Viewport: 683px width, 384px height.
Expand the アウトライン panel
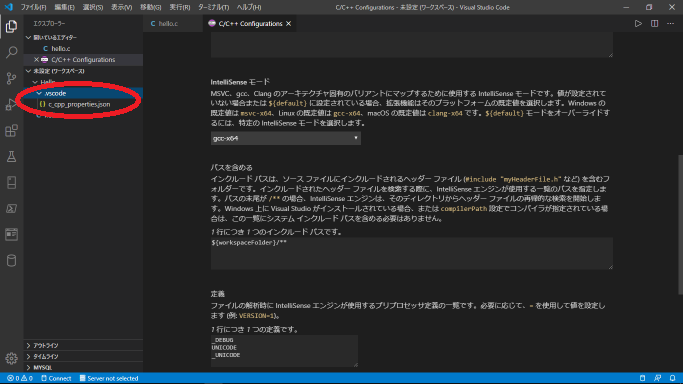tap(83, 345)
